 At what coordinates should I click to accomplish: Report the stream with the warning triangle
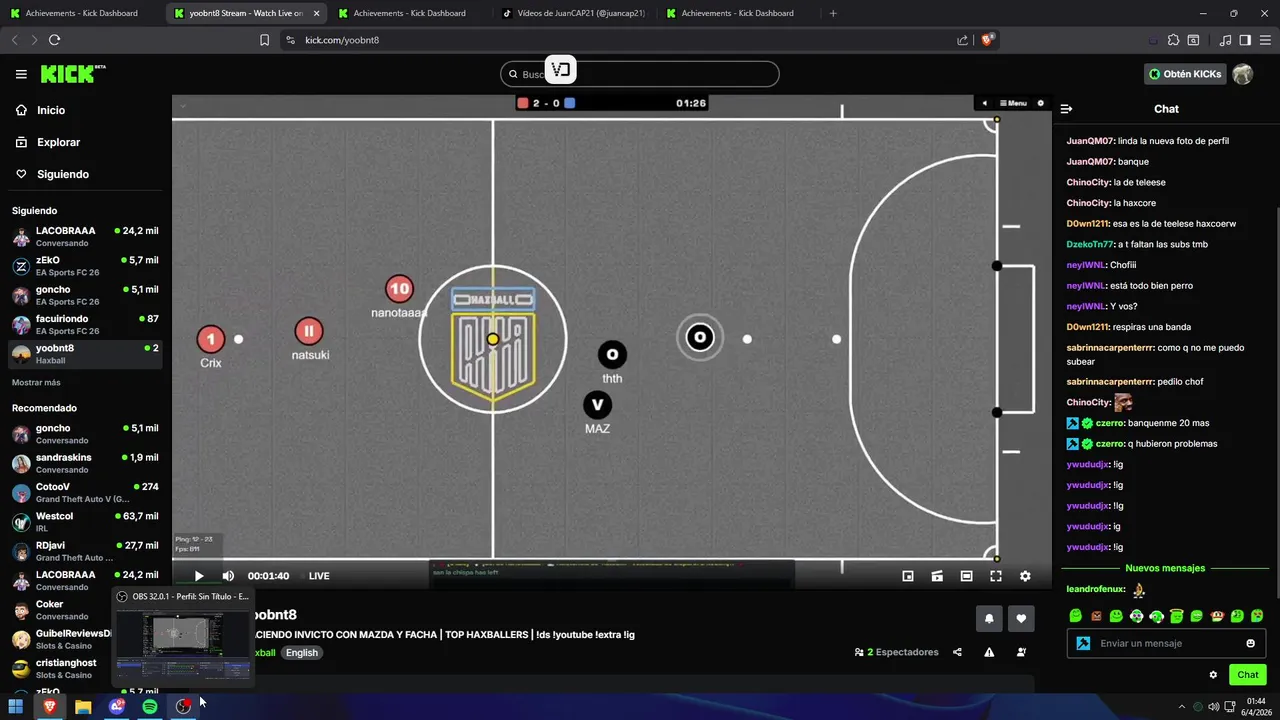click(x=989, y=652)
